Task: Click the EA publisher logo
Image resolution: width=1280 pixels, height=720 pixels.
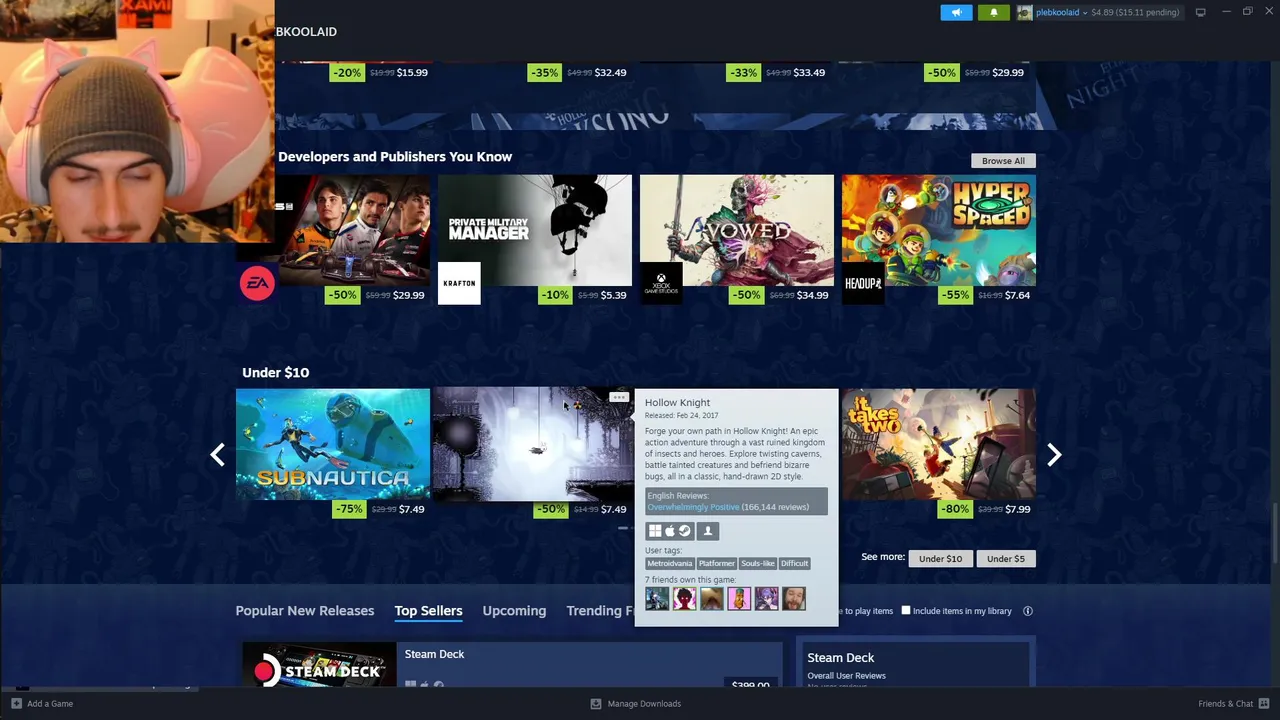Action: (257, 284)
